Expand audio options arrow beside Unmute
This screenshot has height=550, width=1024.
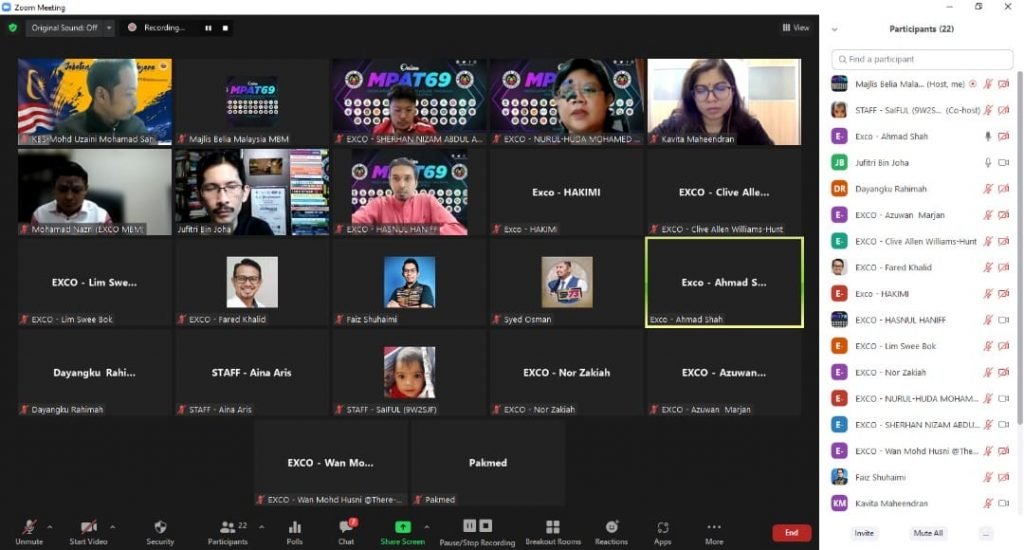(51, 526)
